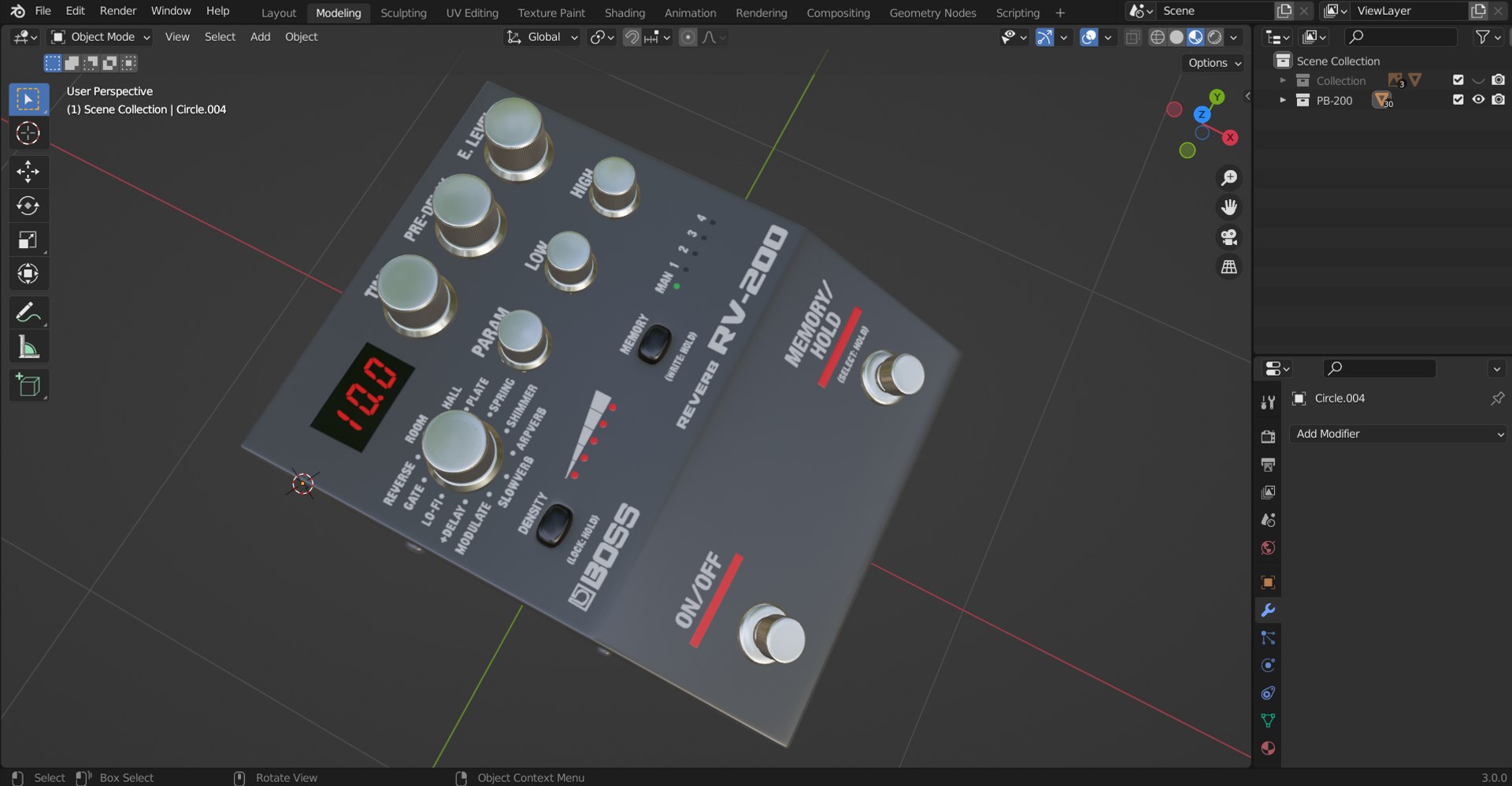Image resolution: width=1512 pixels, height=786 pixels.
Task: Open the pivot point dropdown
Action: 602,37
